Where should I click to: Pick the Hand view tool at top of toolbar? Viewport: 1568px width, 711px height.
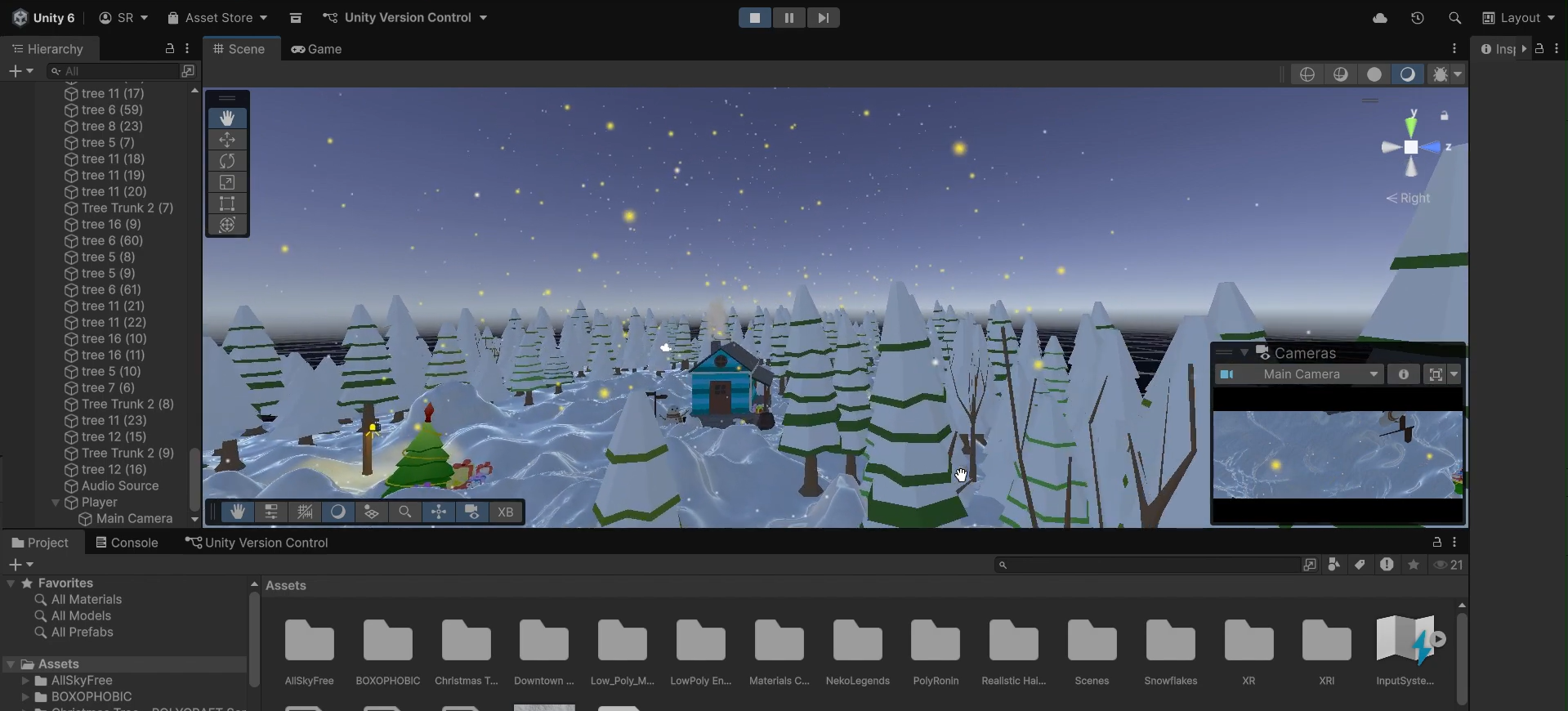point(227,118)
